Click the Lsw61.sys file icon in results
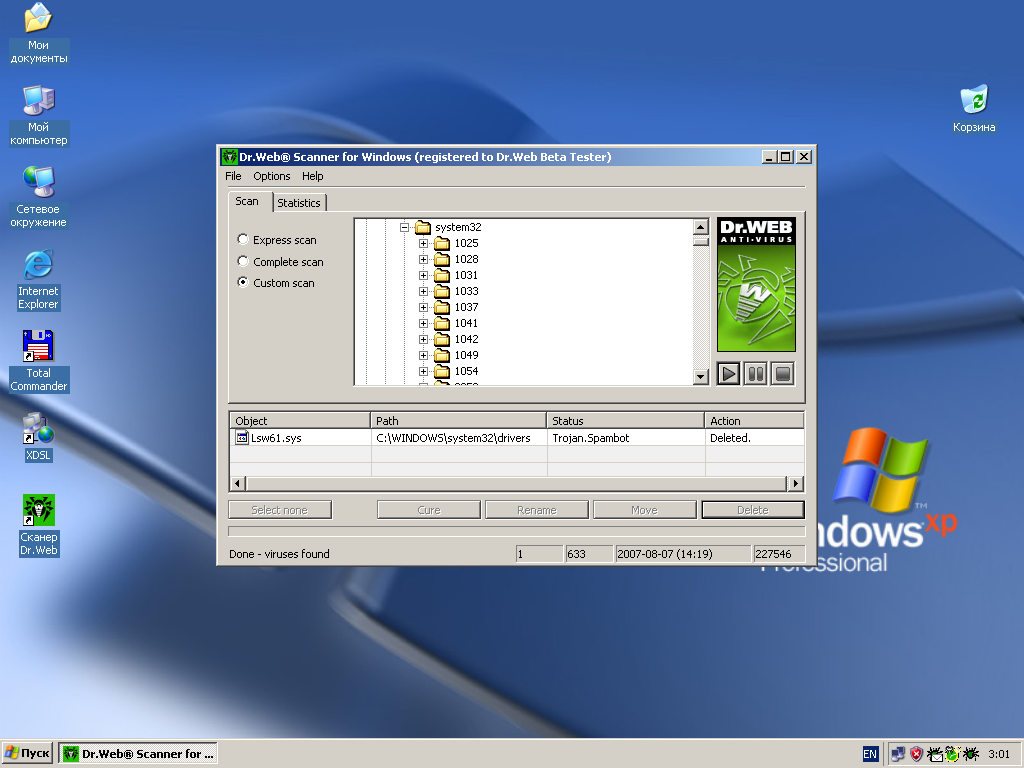1024x768 pixels. click(x=242, y=438)
